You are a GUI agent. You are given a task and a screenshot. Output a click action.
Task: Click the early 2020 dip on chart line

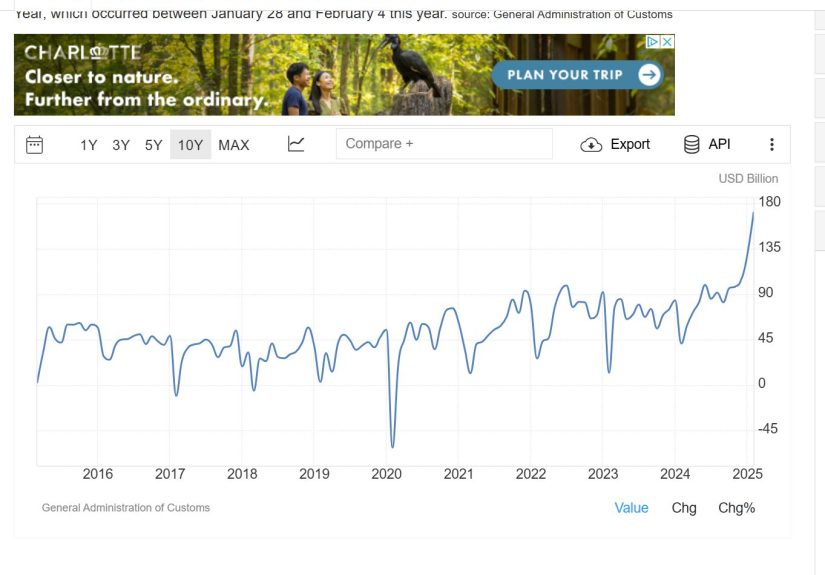point(392,445)
